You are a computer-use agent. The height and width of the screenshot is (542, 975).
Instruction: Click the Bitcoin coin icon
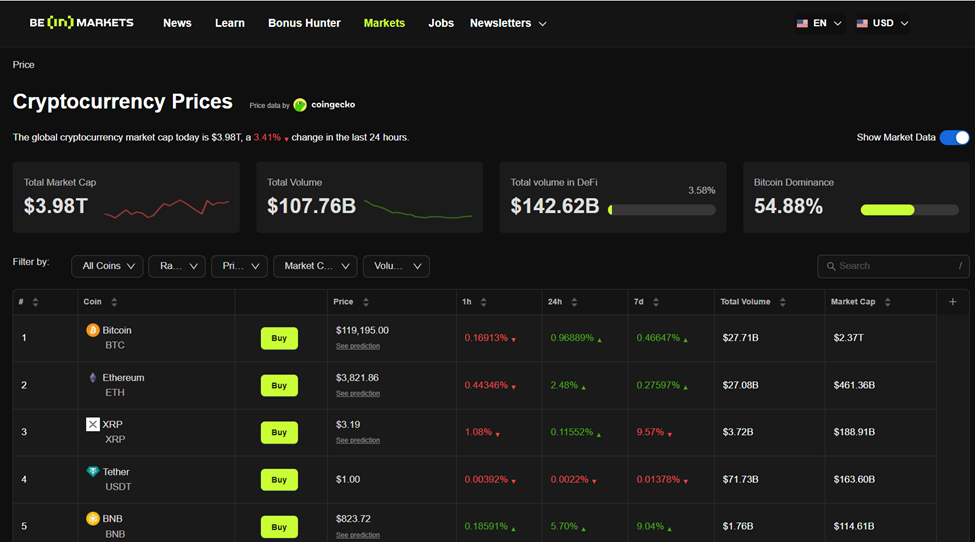point(93,330)
